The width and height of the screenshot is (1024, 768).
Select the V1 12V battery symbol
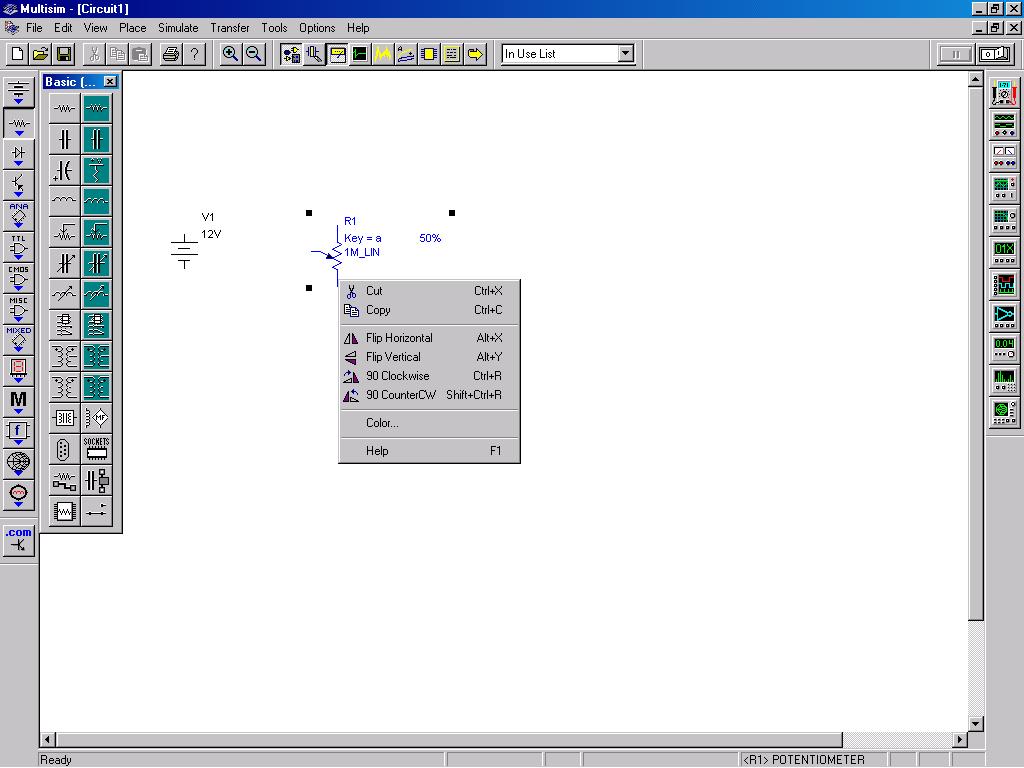point(185,252)
